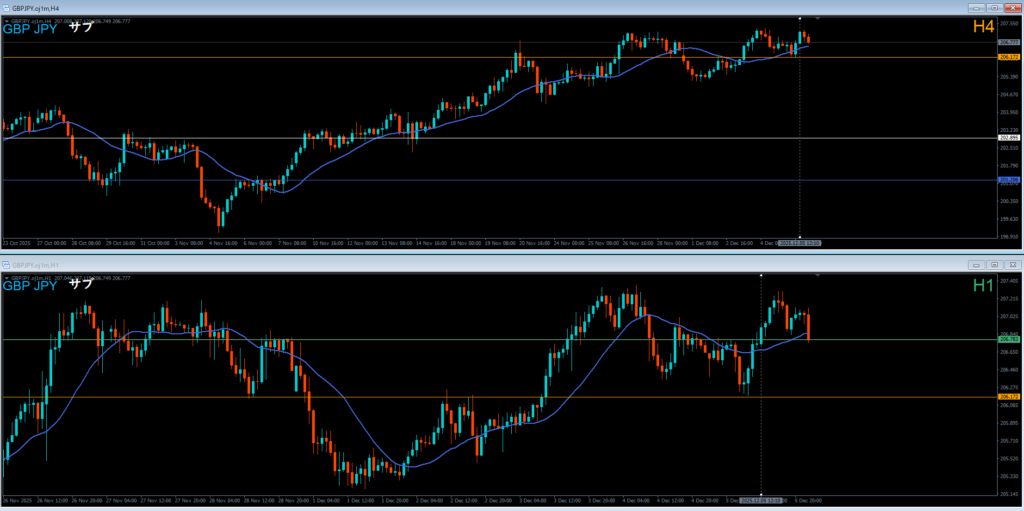The image size is (1024, 511).
Task: Click the サブ label on the H4 chart
Action: coord(81,27)
